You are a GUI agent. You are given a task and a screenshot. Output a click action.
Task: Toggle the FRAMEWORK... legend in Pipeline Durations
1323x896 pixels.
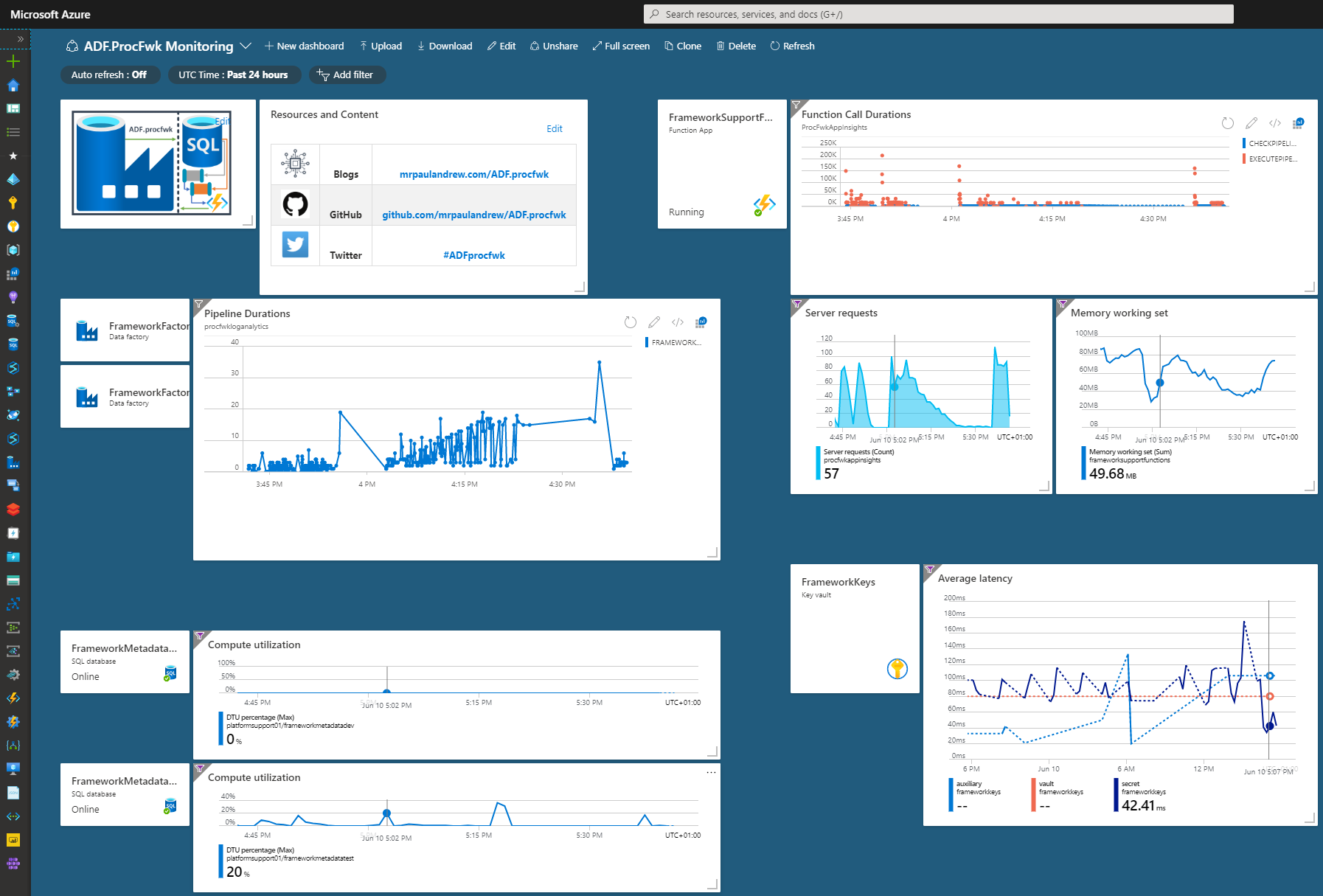676,343
